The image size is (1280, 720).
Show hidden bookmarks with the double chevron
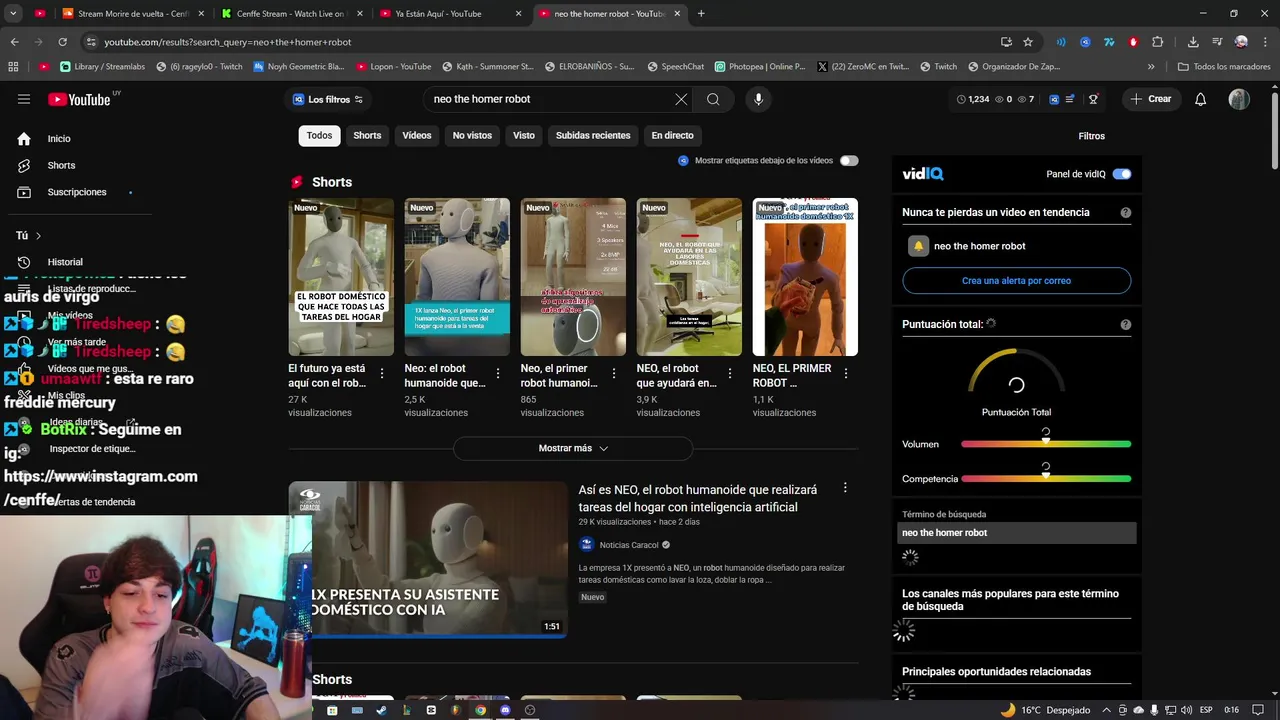(1151, 67)
